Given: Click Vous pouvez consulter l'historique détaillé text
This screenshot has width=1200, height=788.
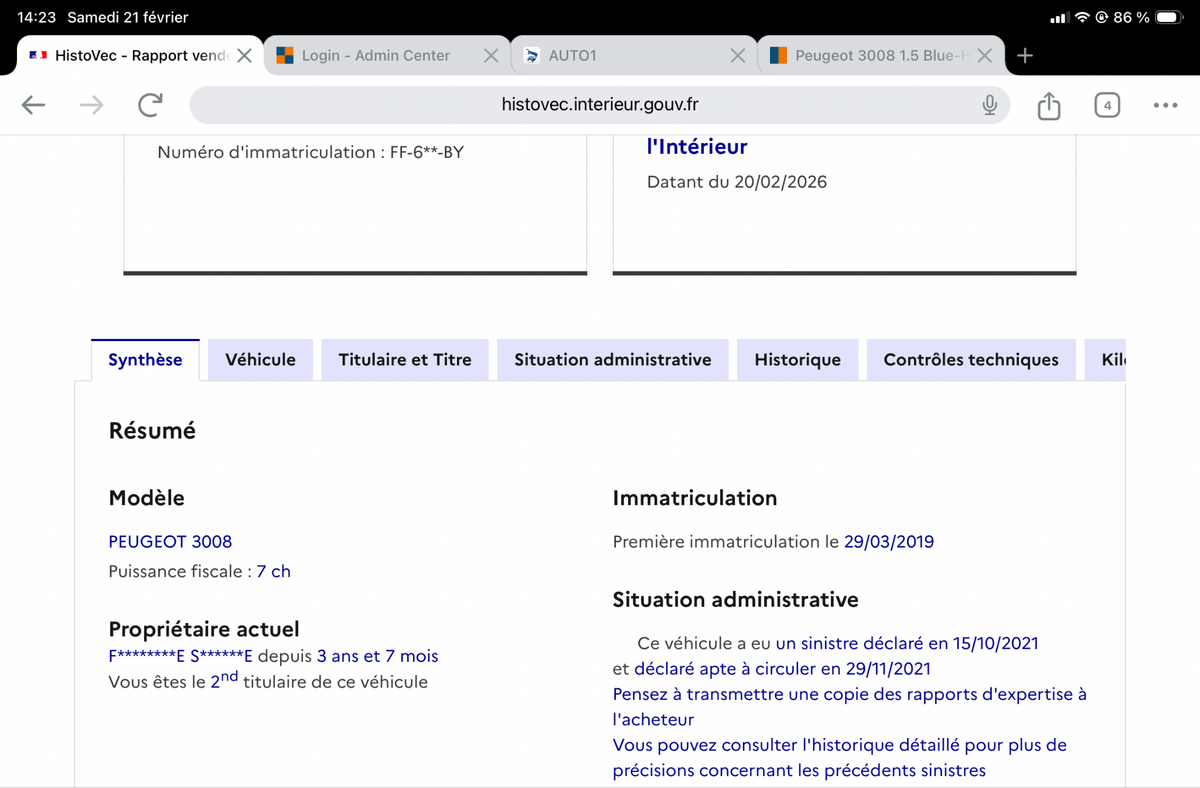Looking at the screenshot, I should coord(839,758).
